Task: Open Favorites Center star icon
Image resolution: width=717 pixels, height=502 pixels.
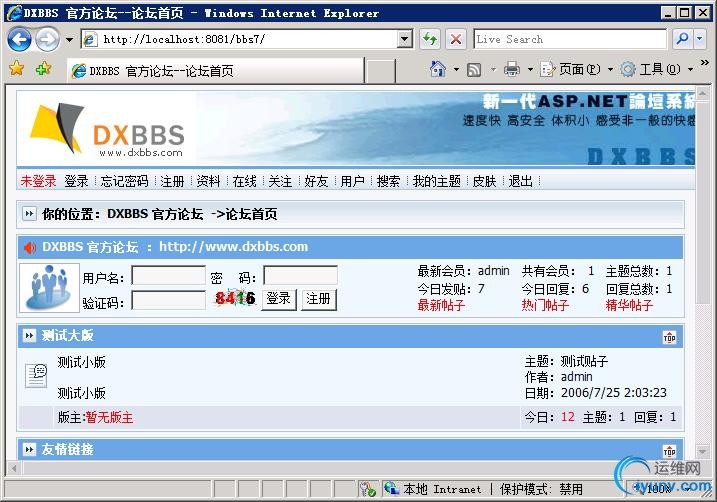Action: click(16, 69)
